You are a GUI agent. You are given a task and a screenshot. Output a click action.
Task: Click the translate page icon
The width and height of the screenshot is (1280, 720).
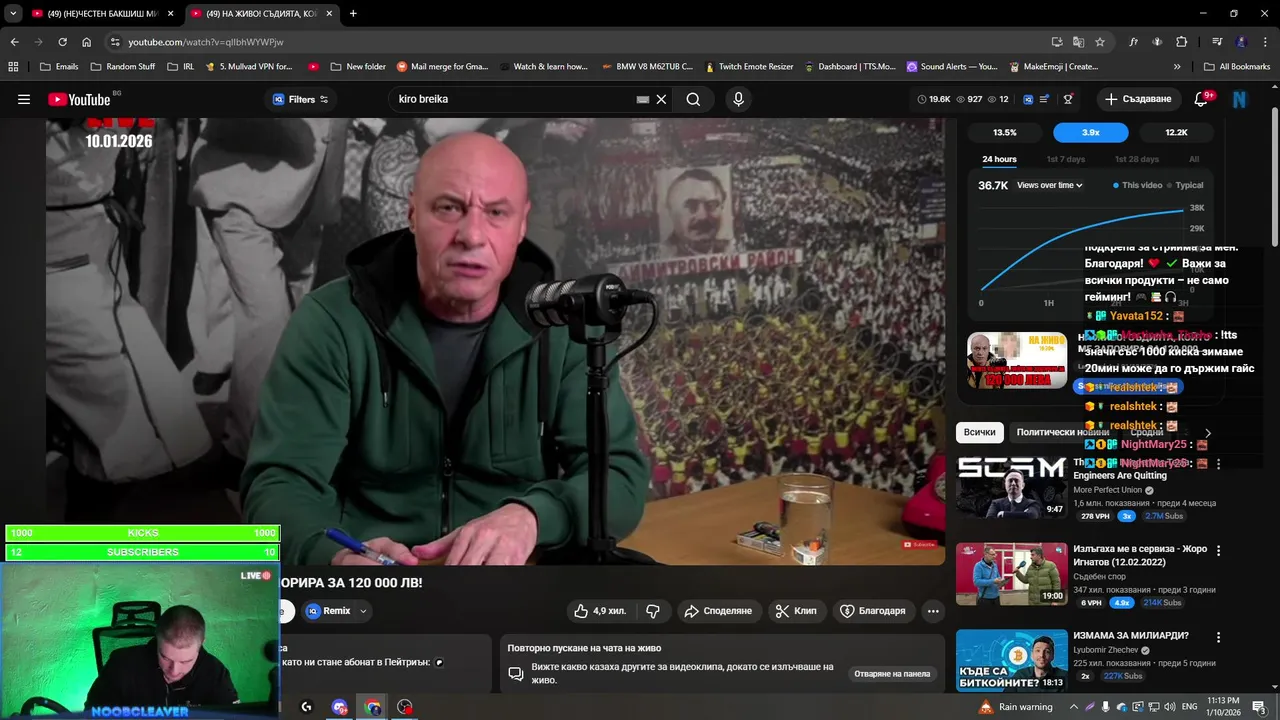(1078, 42)
